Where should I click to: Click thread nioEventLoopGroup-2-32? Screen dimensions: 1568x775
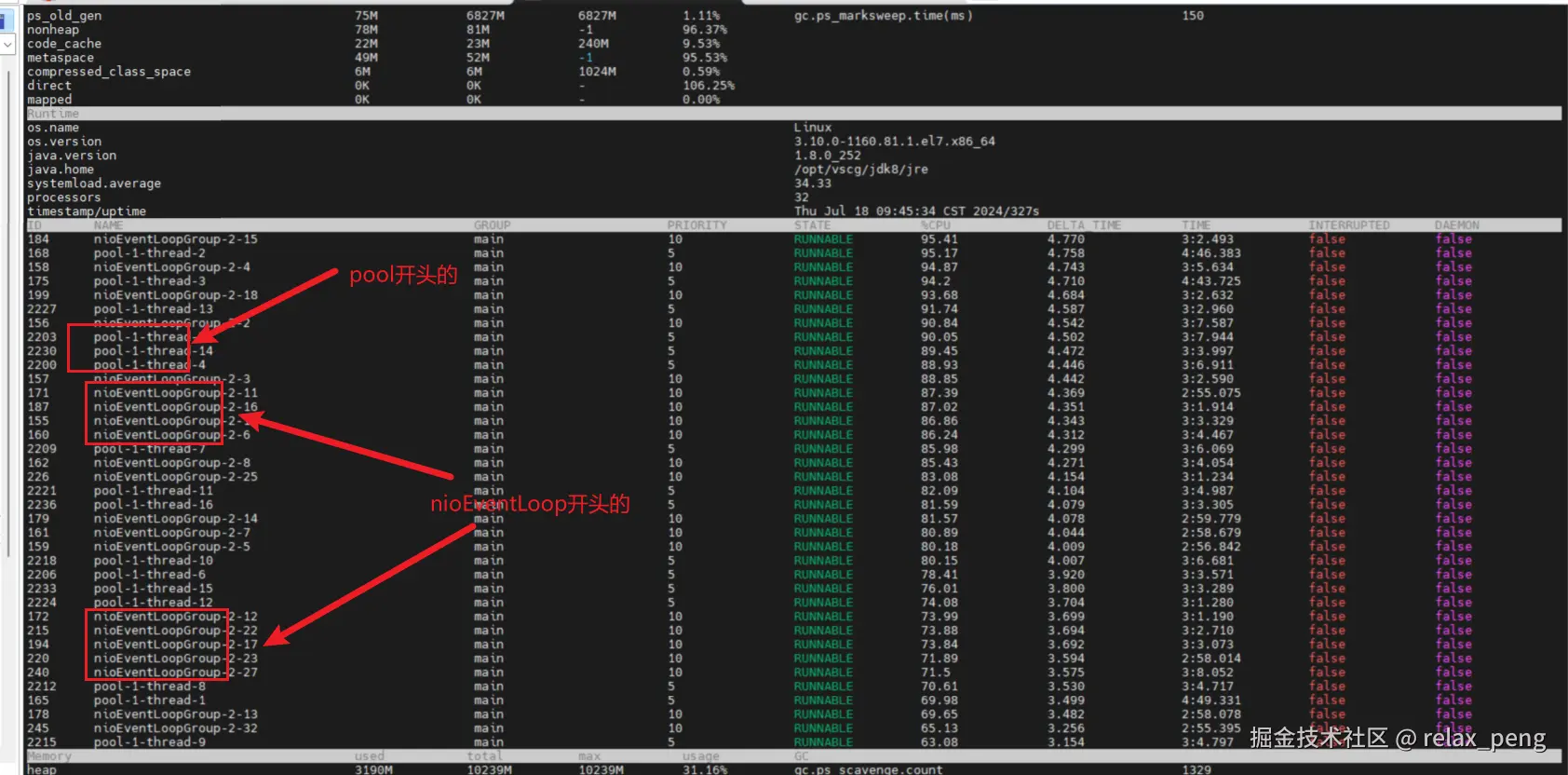coord(175,728)
